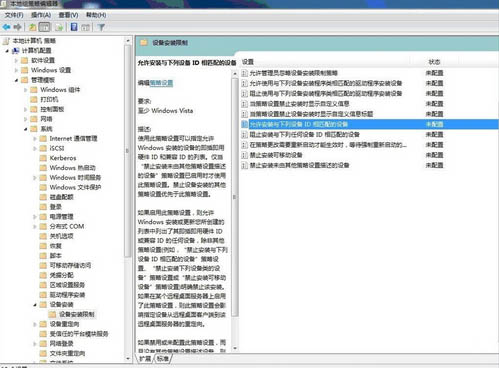Viewport: 499px width, 368px height.
Task: Open the 查看(V) menu
Action: coord(68,15)
